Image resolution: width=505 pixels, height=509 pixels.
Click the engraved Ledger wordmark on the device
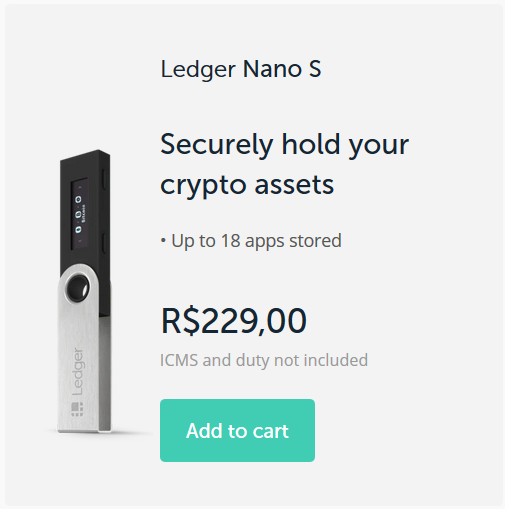point(77,372)
